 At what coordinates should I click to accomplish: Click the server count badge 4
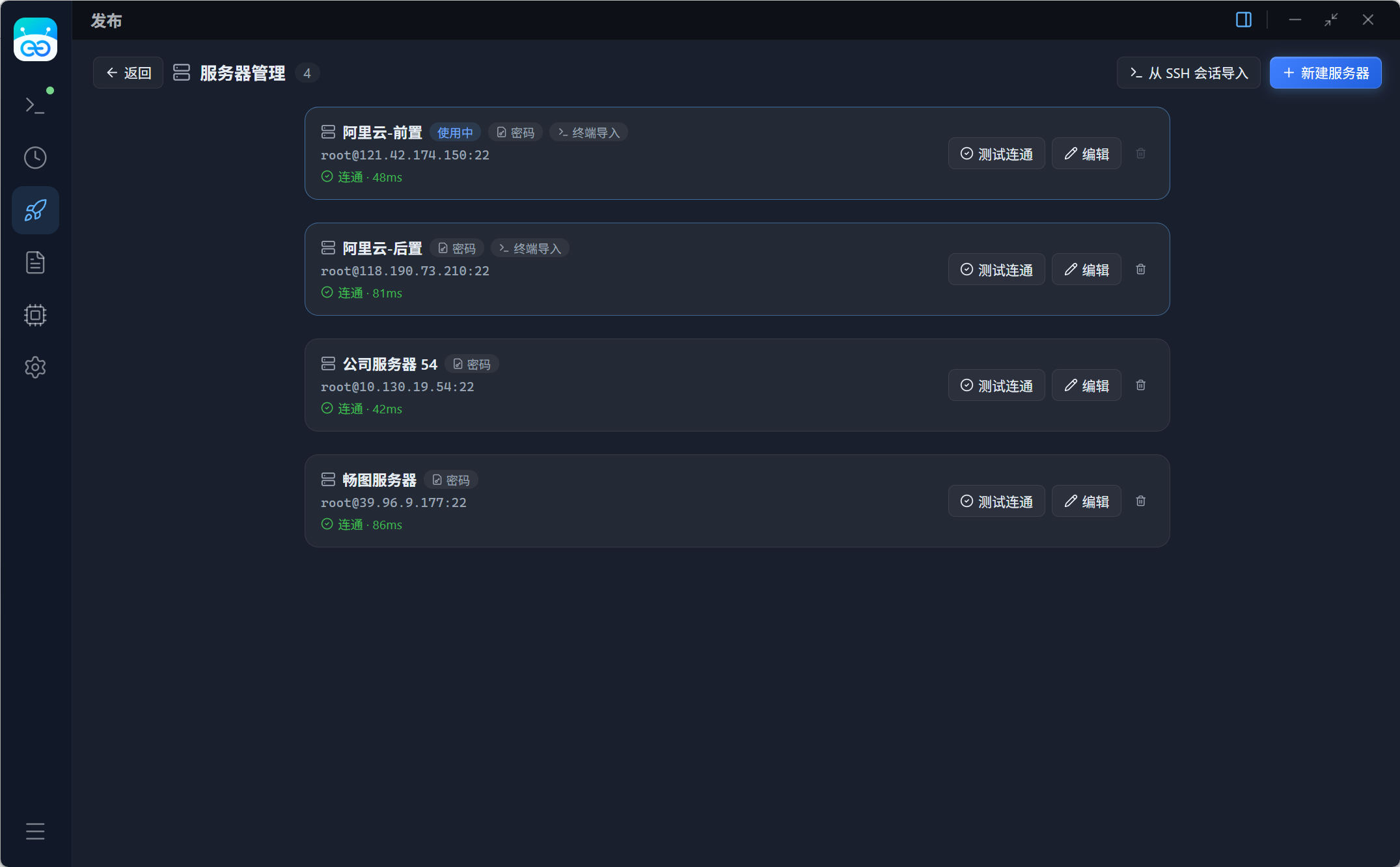pyautogui.click(x=307, y=73)
